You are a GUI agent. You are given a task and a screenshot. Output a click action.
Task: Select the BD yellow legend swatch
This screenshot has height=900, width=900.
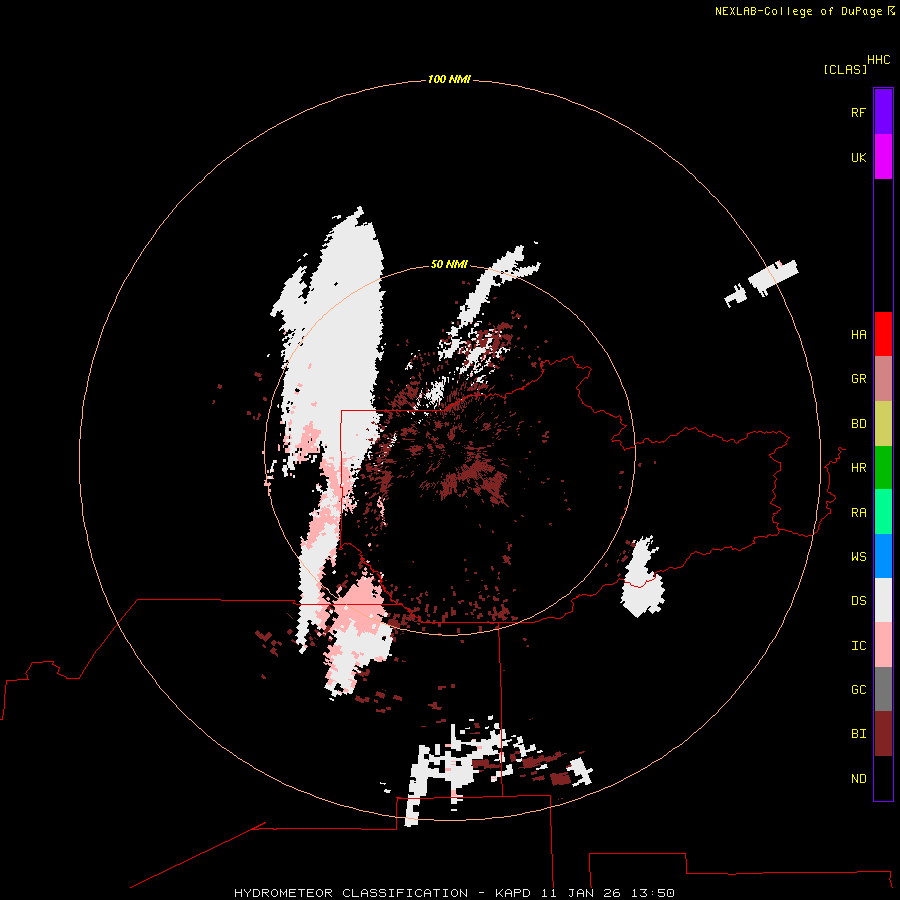click(883, 424)
